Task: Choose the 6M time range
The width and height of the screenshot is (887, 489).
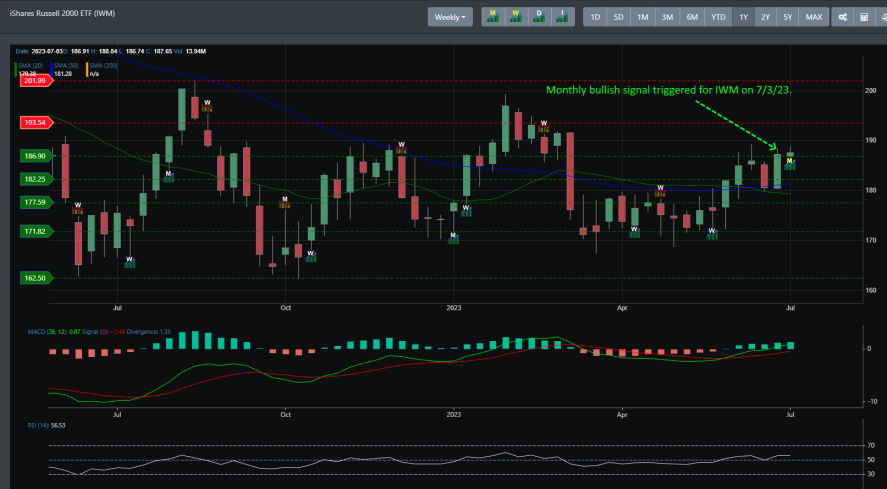Action: (x=692, y=17)
